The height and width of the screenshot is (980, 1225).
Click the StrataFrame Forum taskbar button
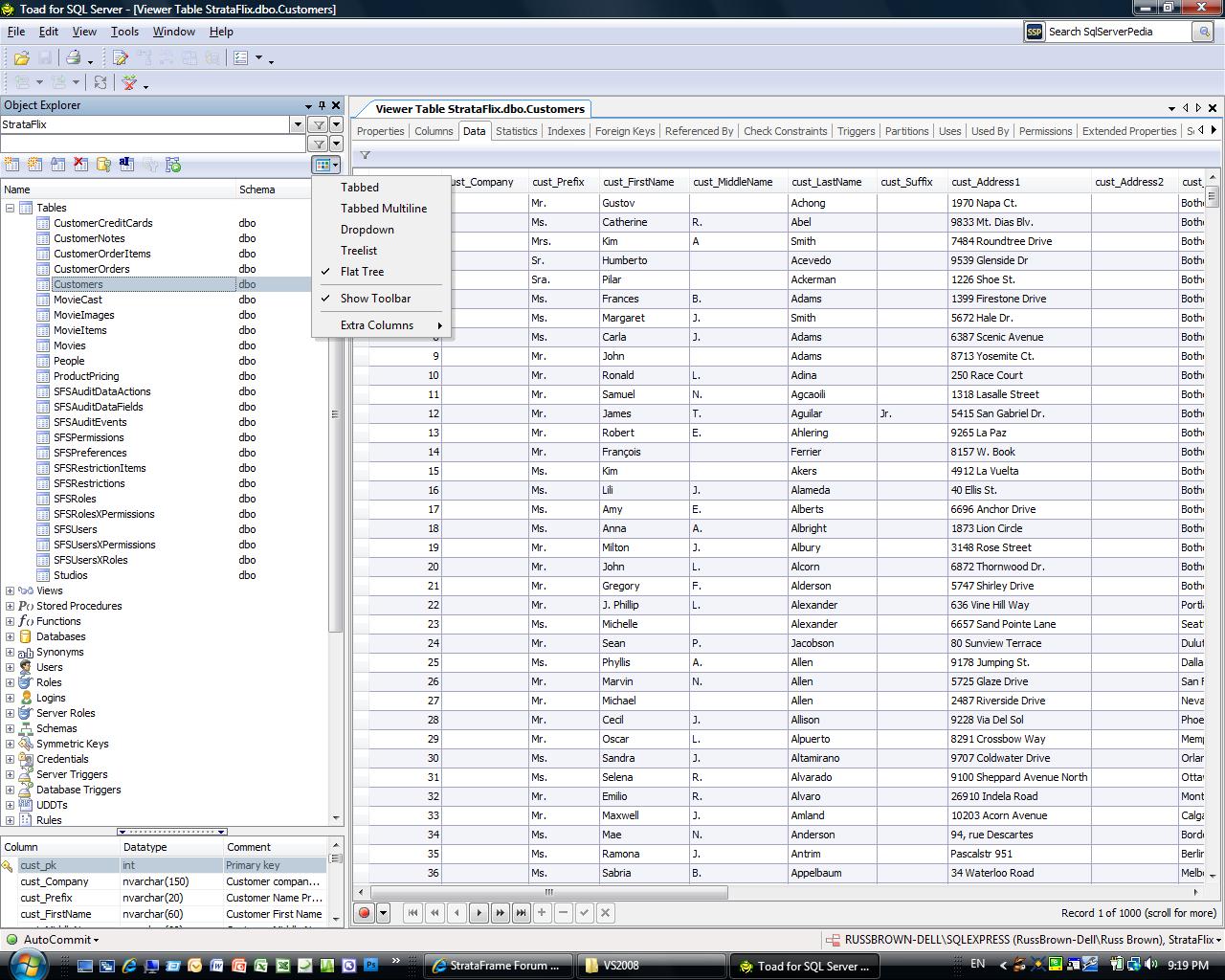499,966
